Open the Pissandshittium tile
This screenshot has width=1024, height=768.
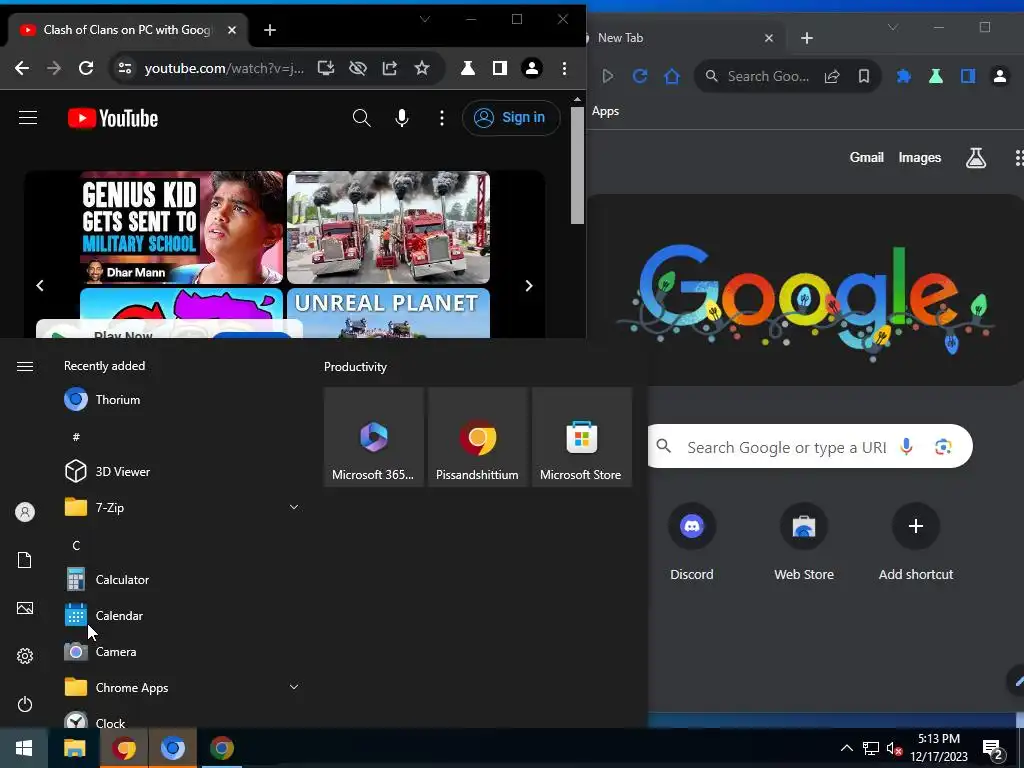point(477,437)
